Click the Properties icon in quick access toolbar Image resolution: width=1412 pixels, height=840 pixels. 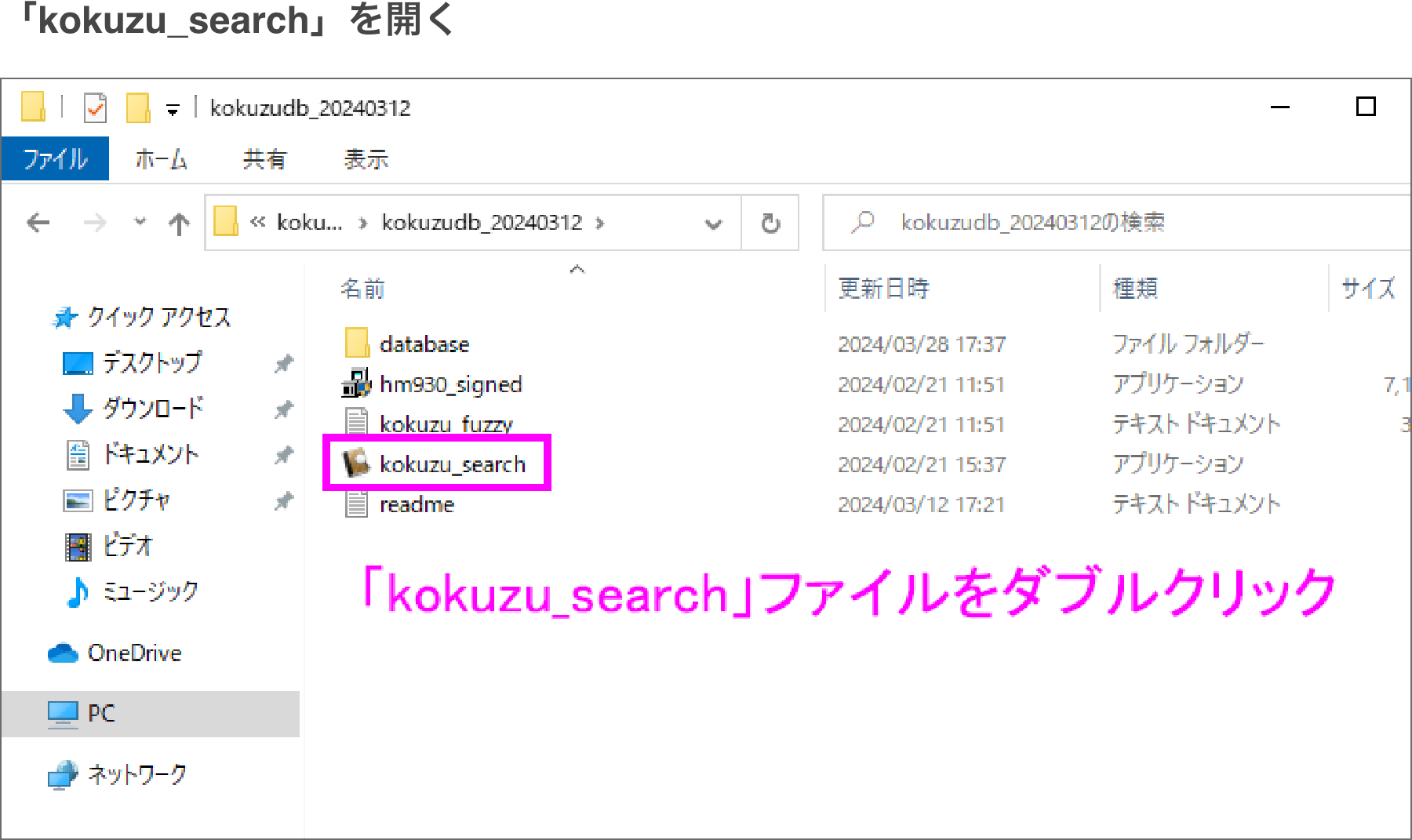coord(95,107)
